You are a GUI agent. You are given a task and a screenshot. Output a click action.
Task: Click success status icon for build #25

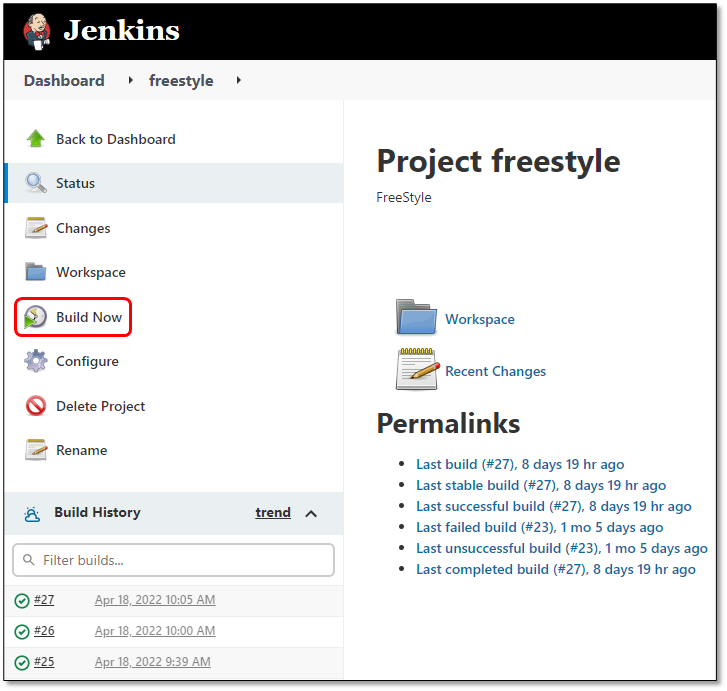[22, 663]
